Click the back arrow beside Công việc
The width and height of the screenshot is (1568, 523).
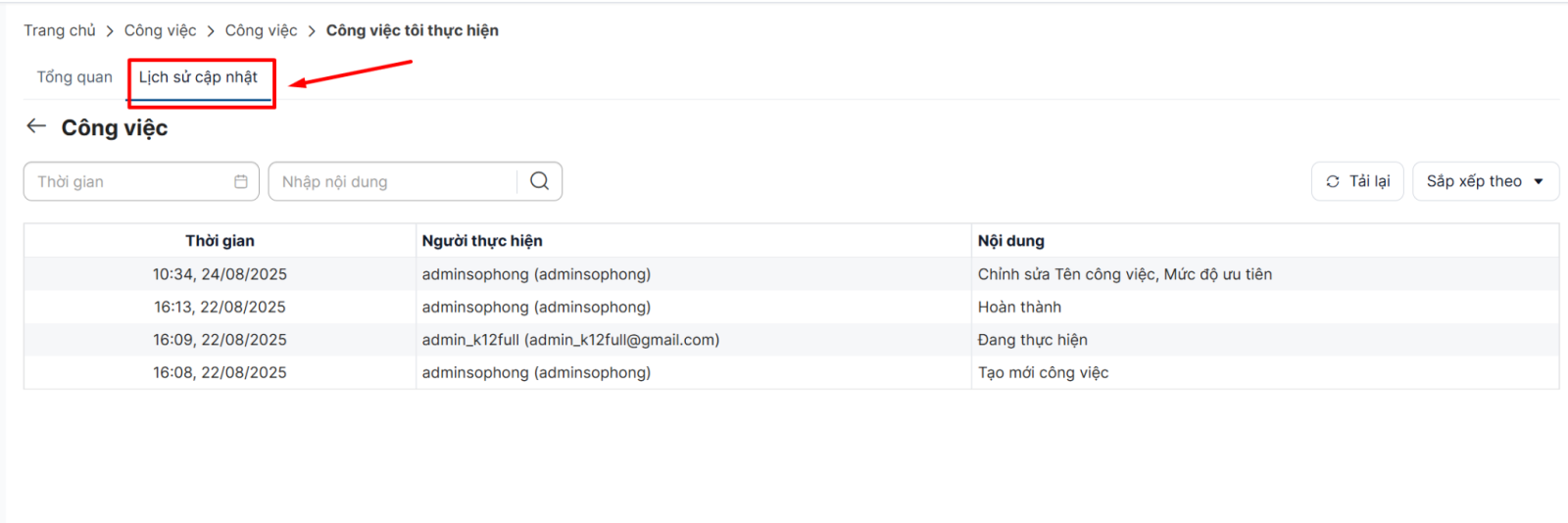pyautogui.click(x=36, y=126)
